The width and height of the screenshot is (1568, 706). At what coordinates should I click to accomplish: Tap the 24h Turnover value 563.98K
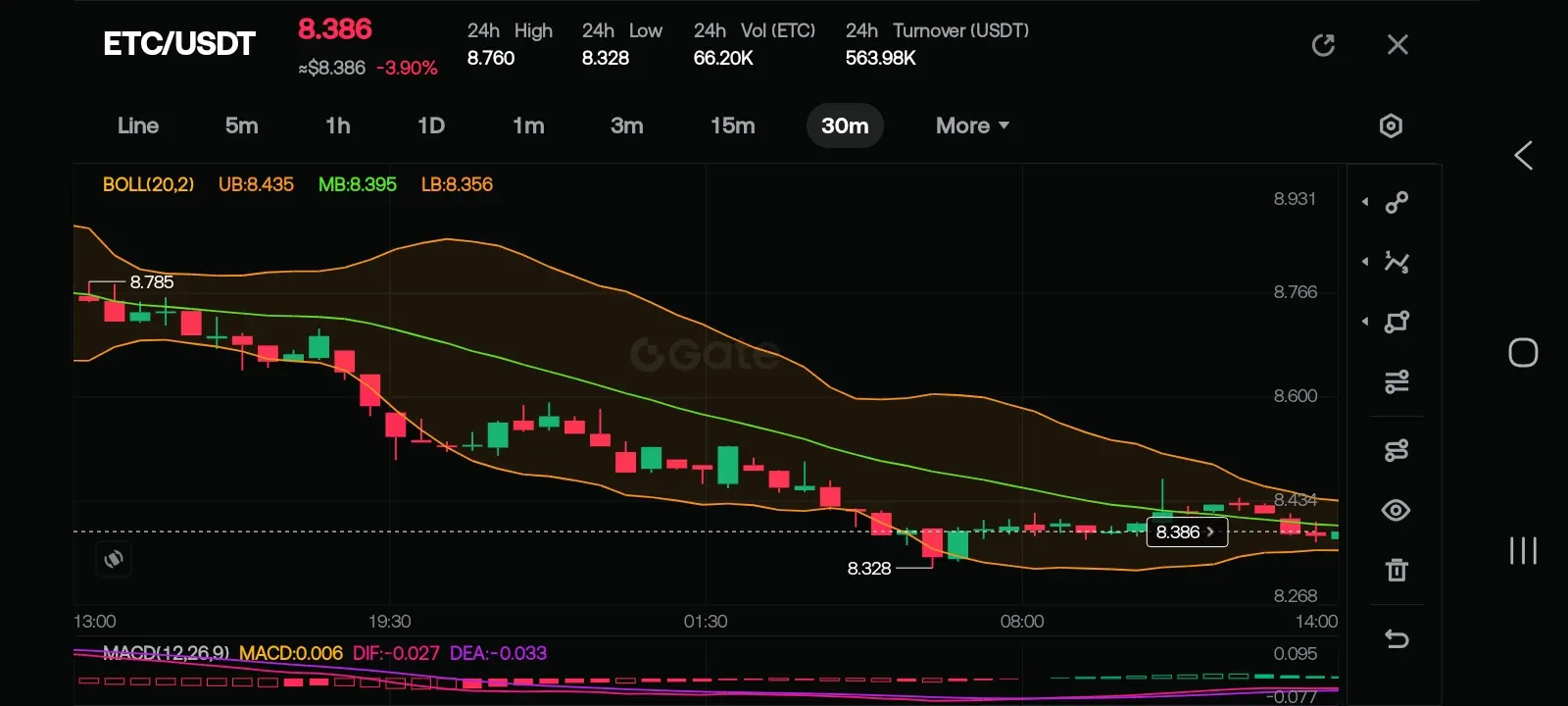pyautogui.click(x=881, y=58)
